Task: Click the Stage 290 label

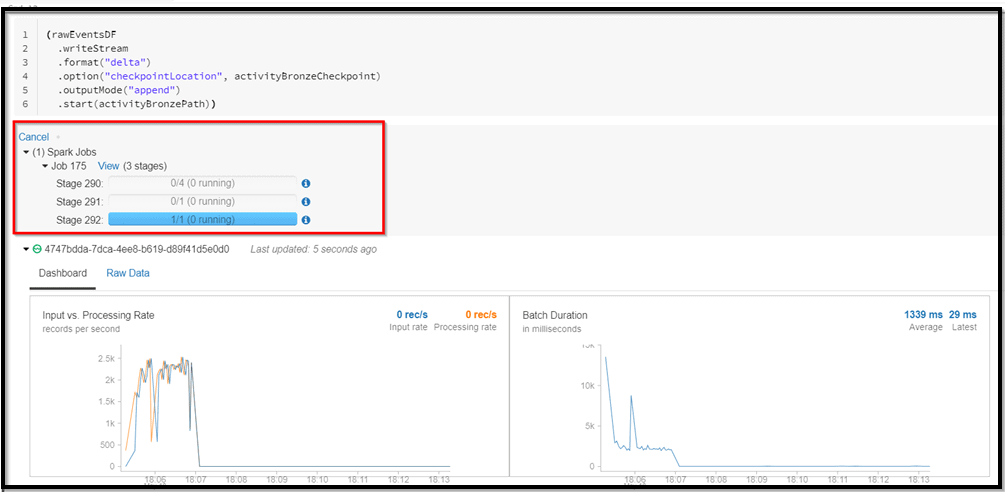Action: [79, 184]
